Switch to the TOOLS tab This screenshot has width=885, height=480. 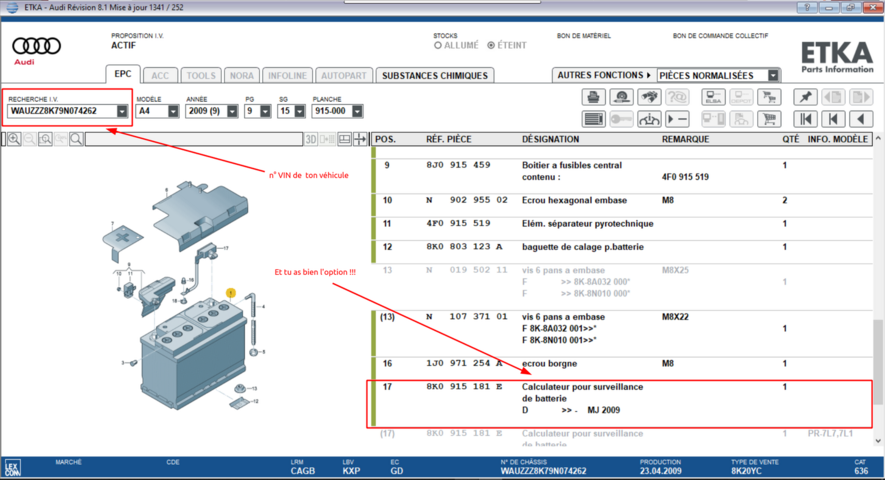(201, 76)
